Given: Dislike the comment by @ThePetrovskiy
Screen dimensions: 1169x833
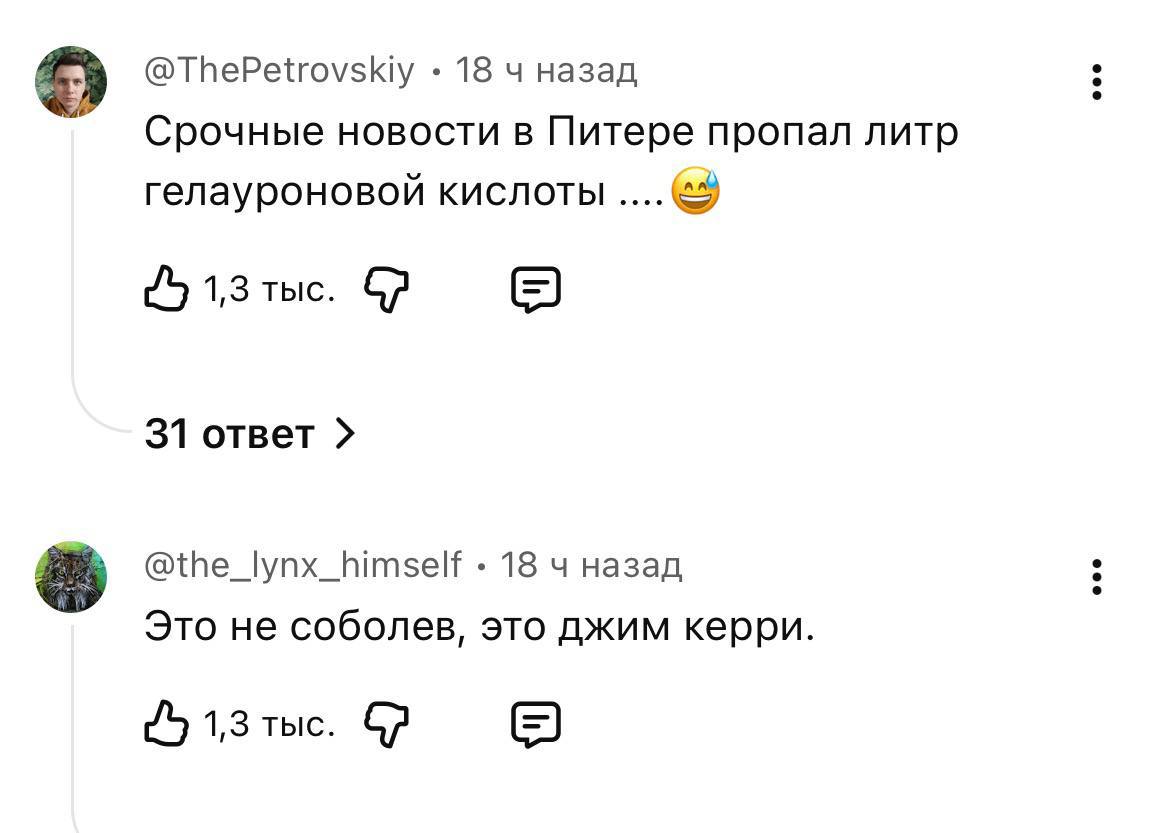Looking at the screenshot, I should [x=388, y=290].
